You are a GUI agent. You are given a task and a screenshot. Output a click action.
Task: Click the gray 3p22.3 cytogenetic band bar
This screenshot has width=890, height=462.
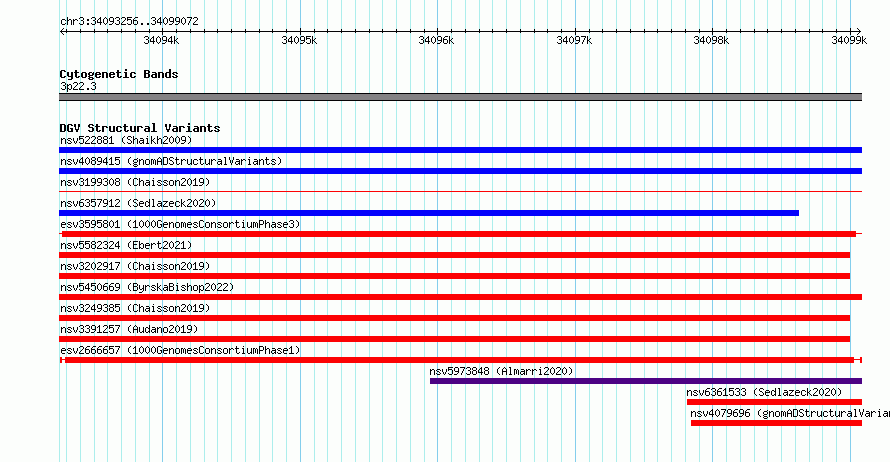(460, 98)
